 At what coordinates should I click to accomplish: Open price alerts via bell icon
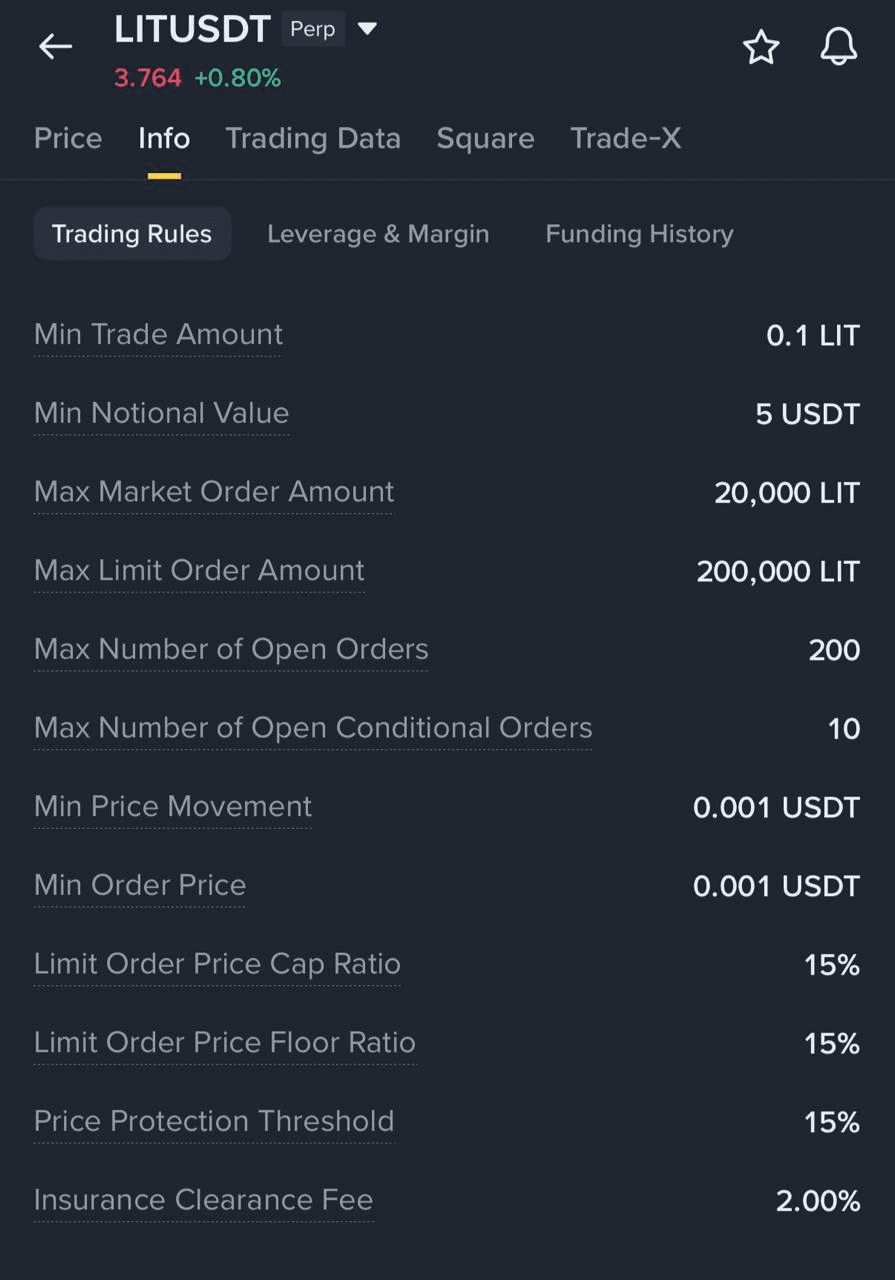(838, 47)
